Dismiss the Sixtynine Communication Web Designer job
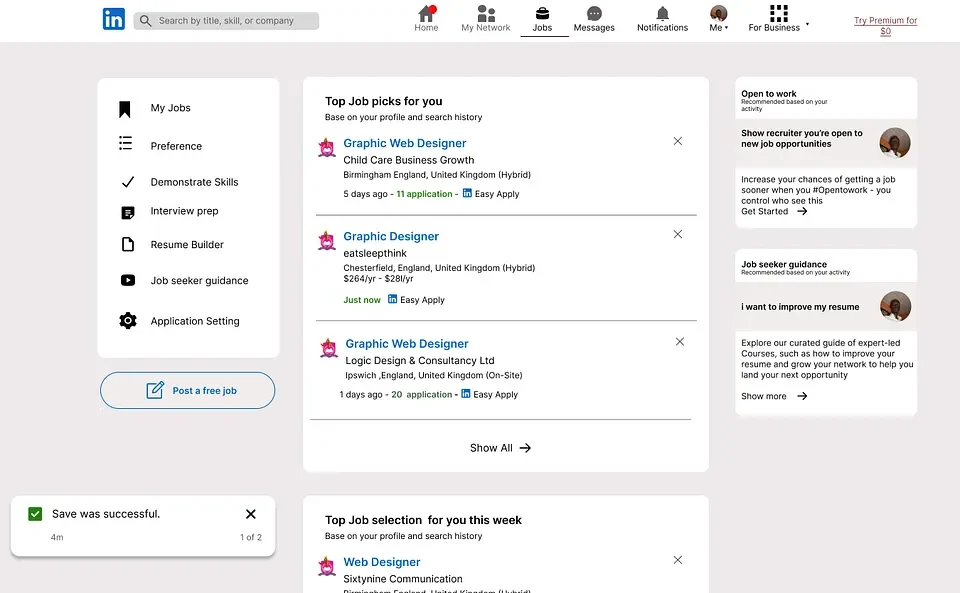This screenshot has height=593, width=960. (x=678, y=560)
